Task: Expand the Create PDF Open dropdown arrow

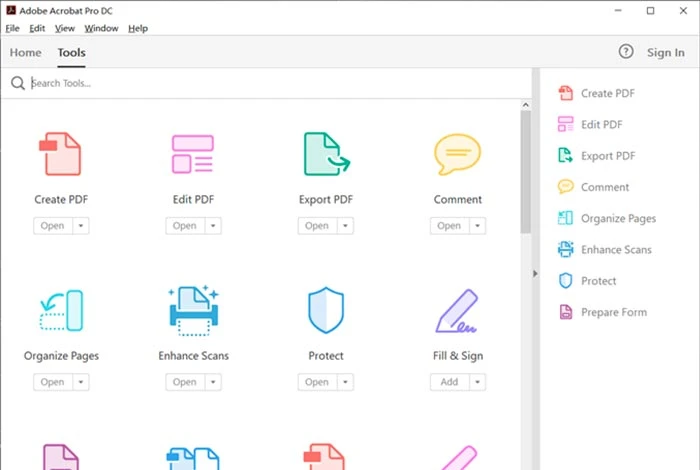Action: (81, 226)
